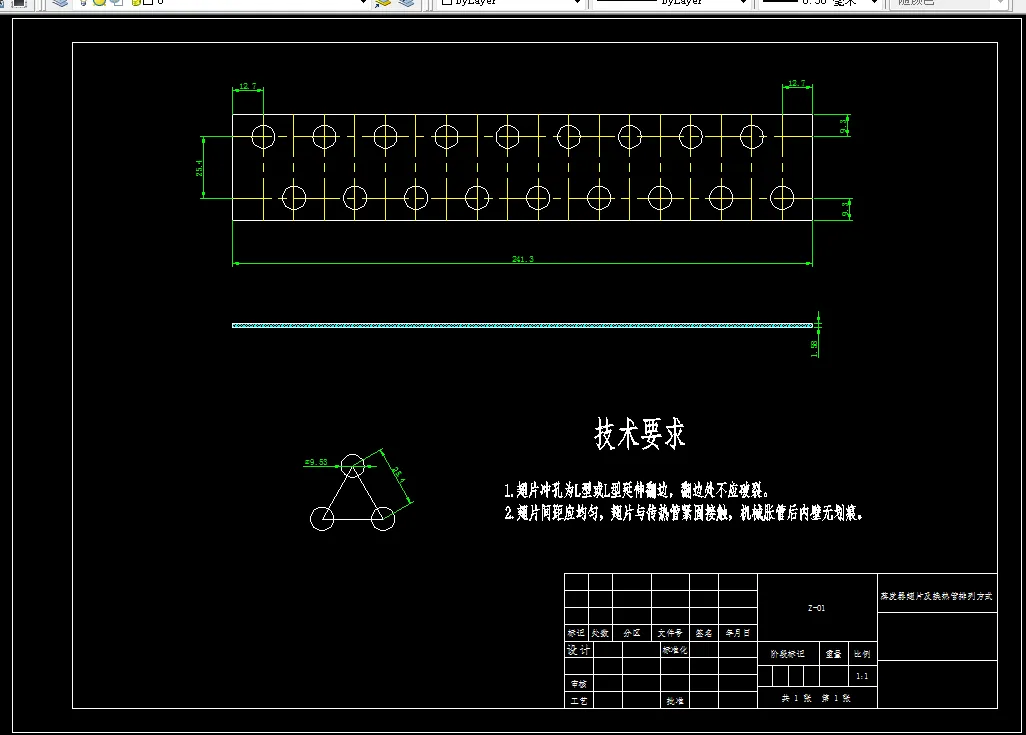Select the ø9.53 diameter dimension
This screenshot has width=1026, height=735.
point(316,462)
